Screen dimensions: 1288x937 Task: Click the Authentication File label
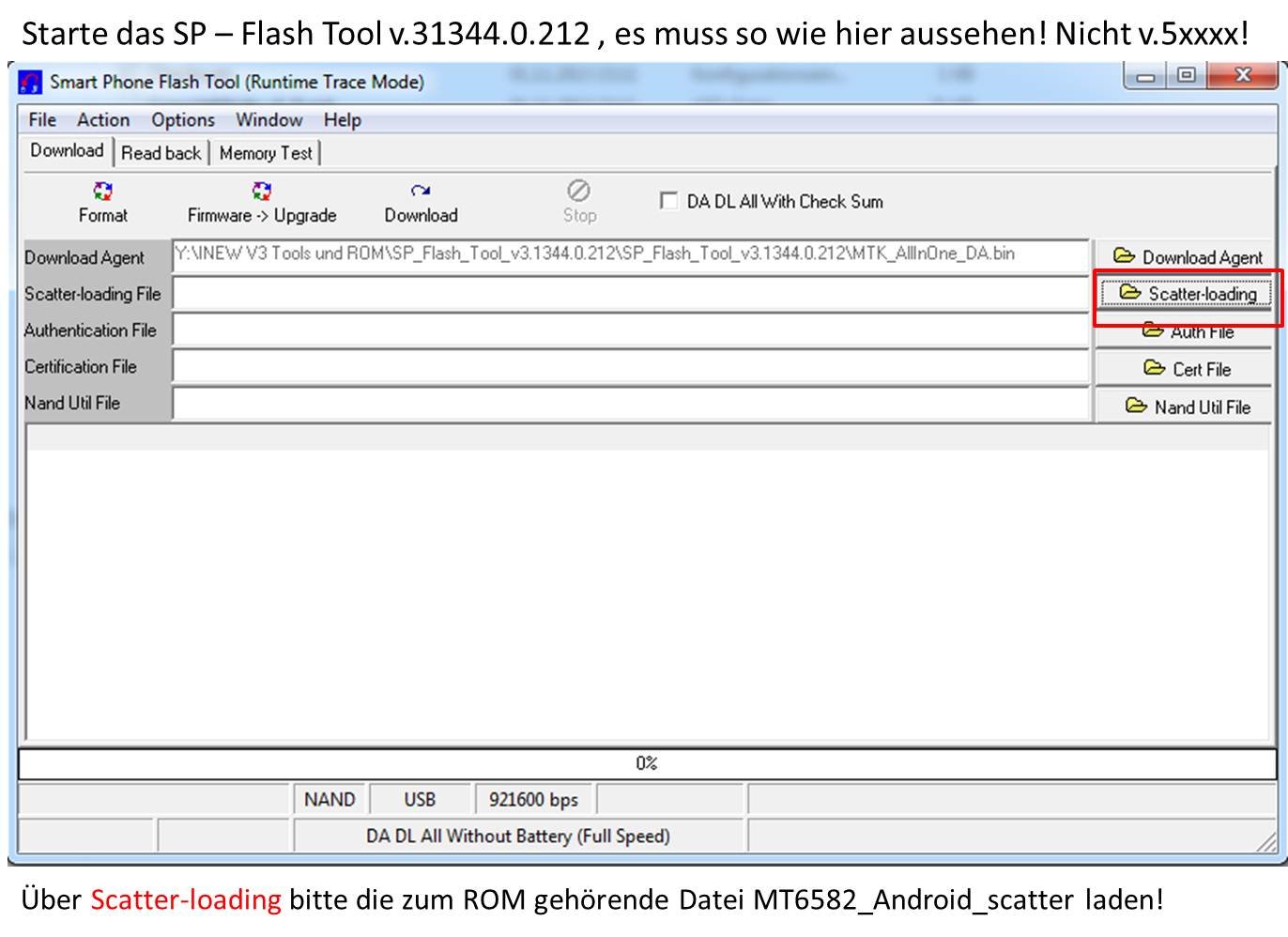[90, 330]
